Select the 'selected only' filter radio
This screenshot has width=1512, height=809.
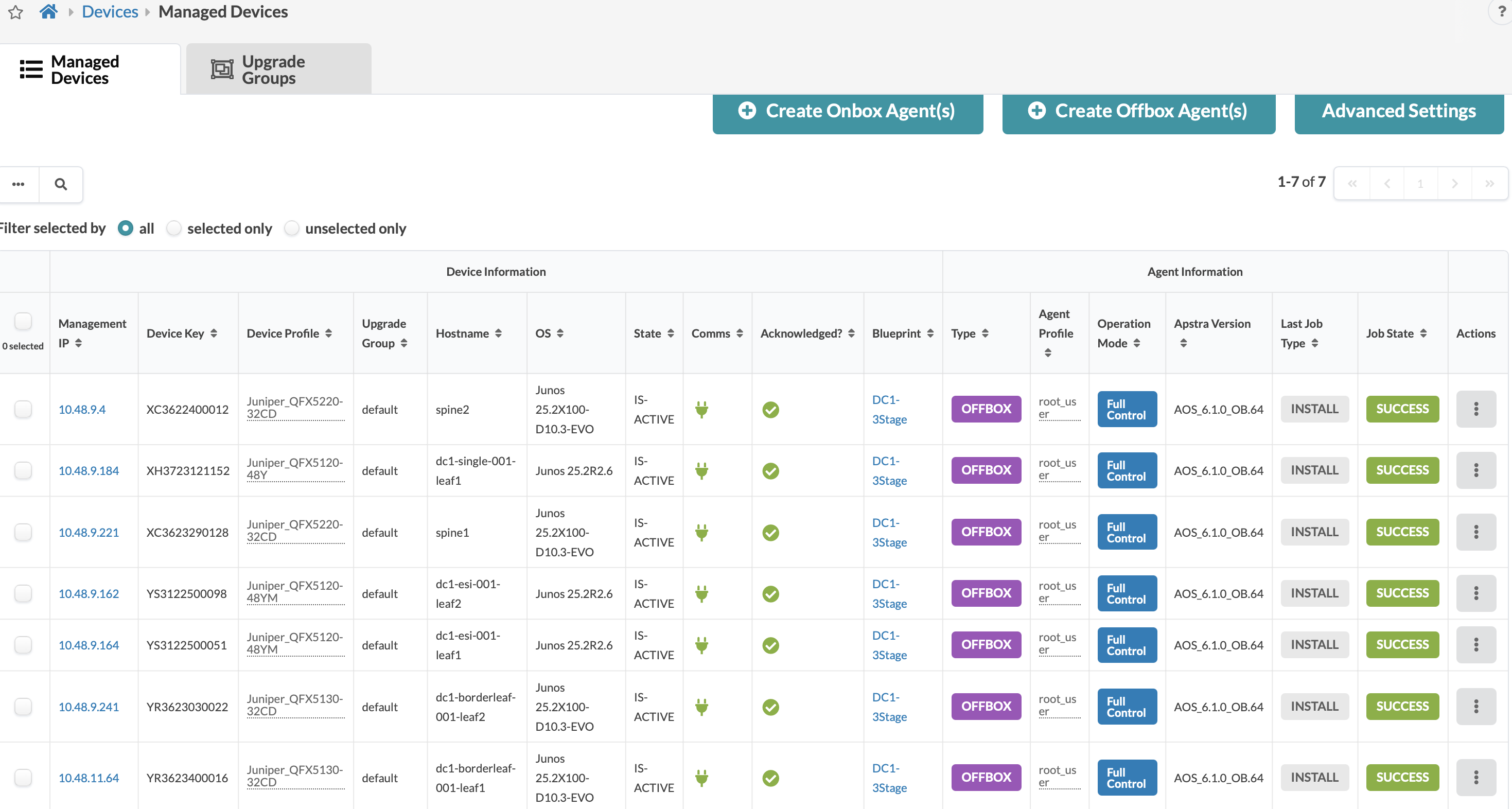click(174, 228)
